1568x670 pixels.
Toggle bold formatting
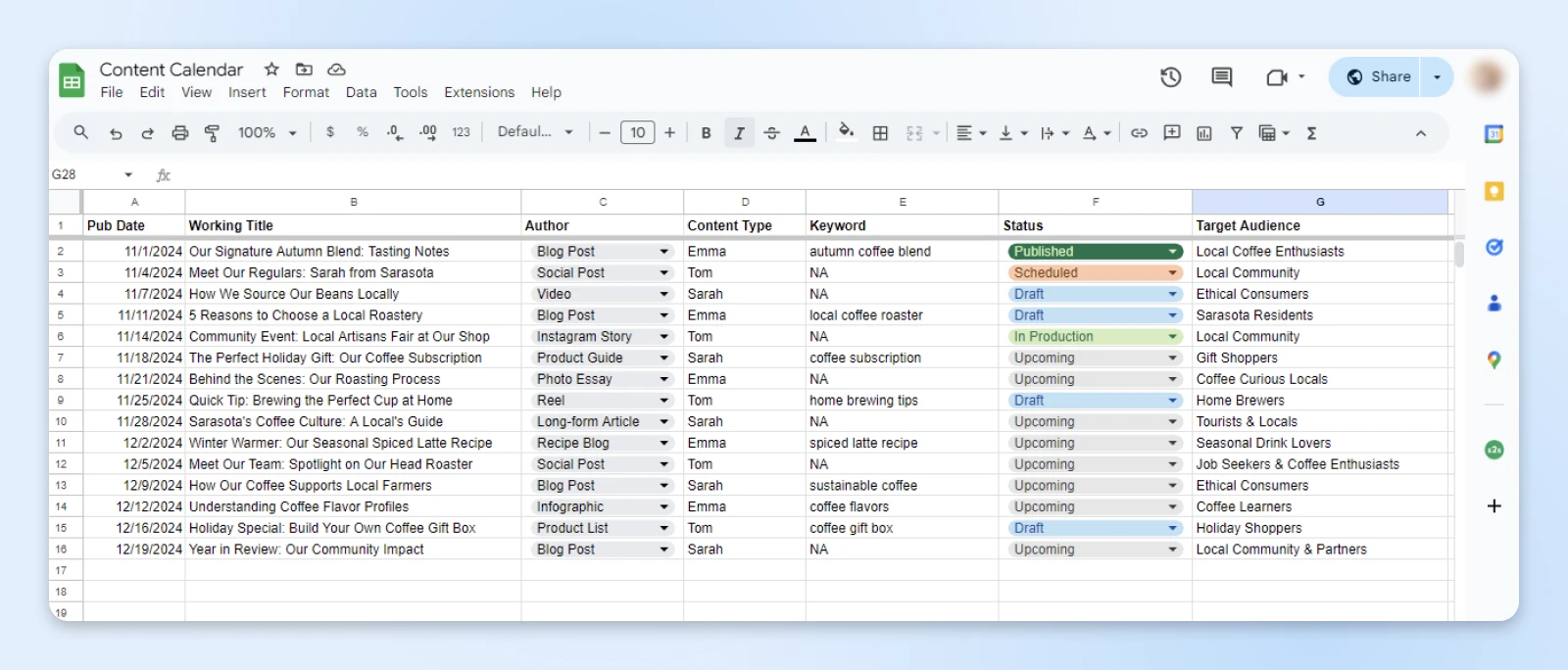click(x=706, y=133)
